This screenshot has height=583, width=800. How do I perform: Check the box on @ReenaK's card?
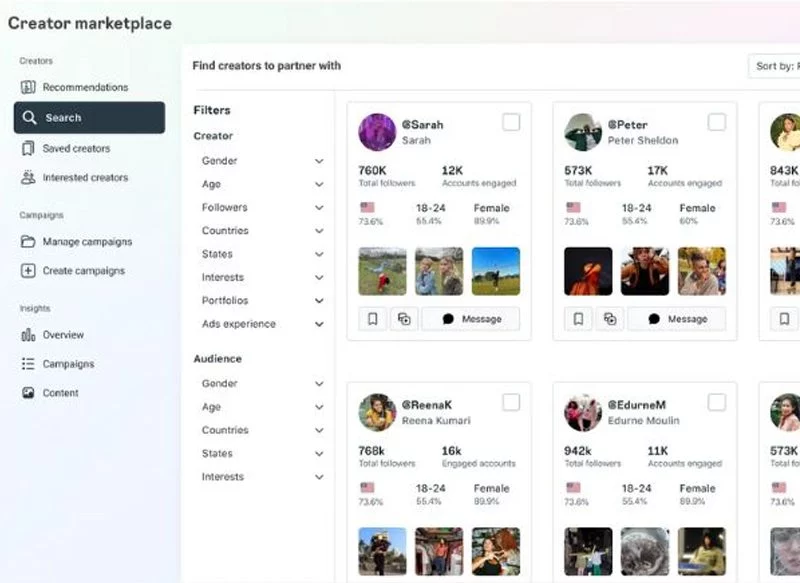[x=511, y=402]
